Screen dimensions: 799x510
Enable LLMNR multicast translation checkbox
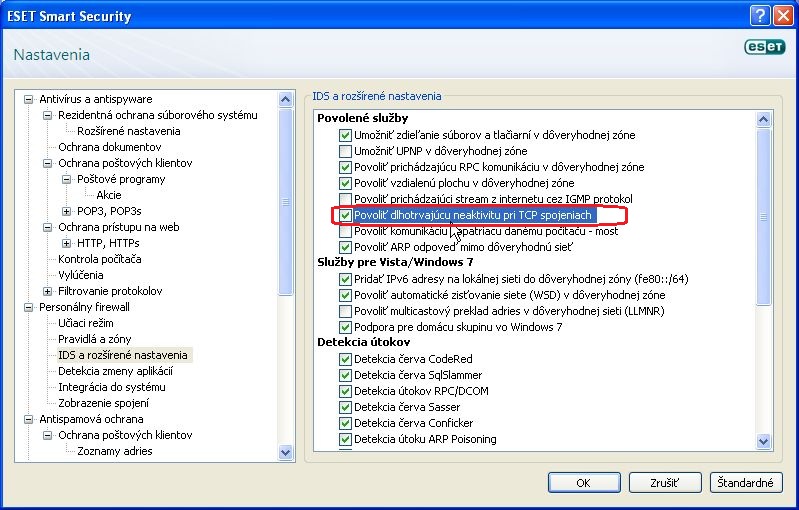click(345, 311)
